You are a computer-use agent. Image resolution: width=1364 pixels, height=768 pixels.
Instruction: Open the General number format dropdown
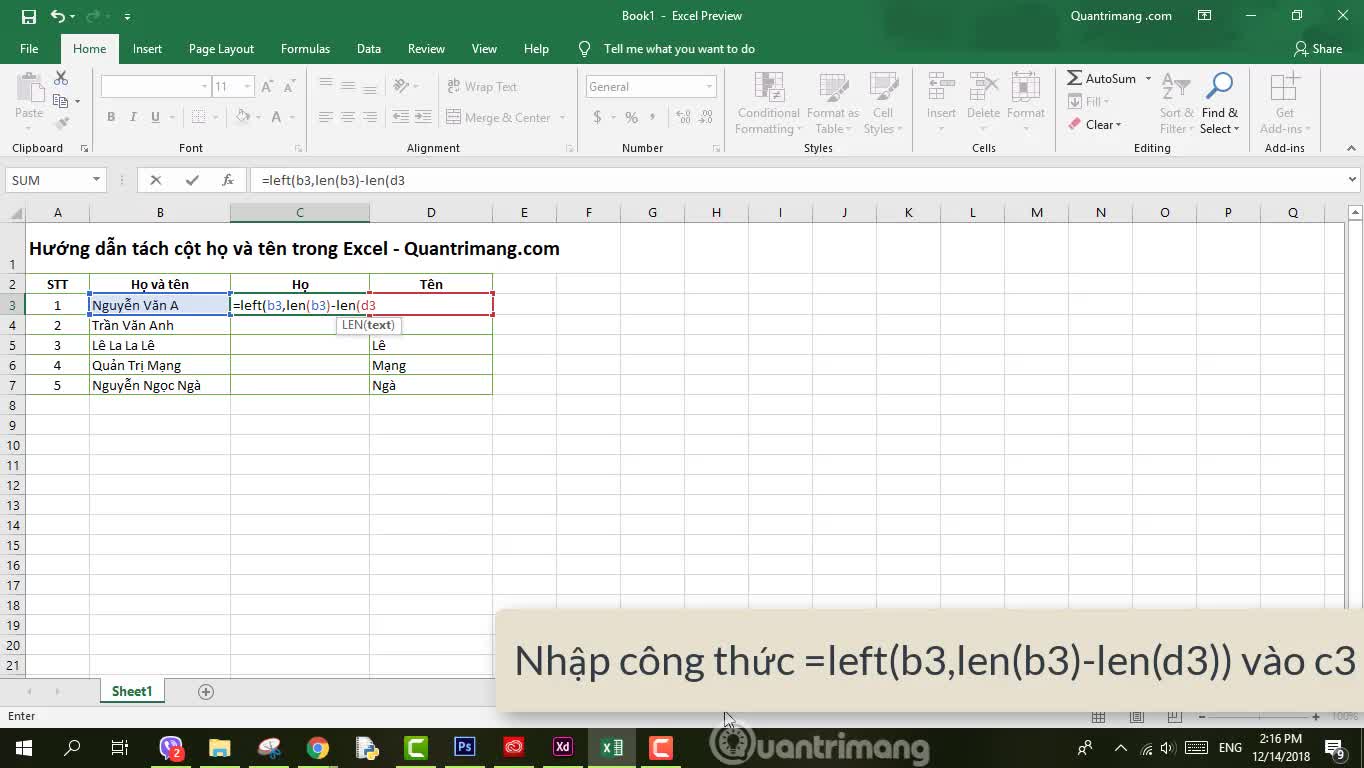click(709, 87)
